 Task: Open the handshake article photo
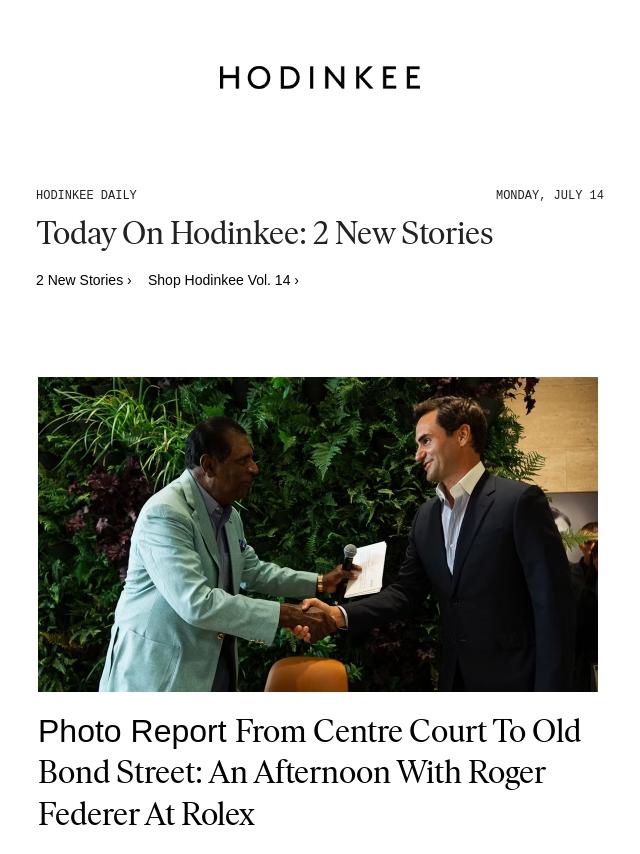[318, 534]
